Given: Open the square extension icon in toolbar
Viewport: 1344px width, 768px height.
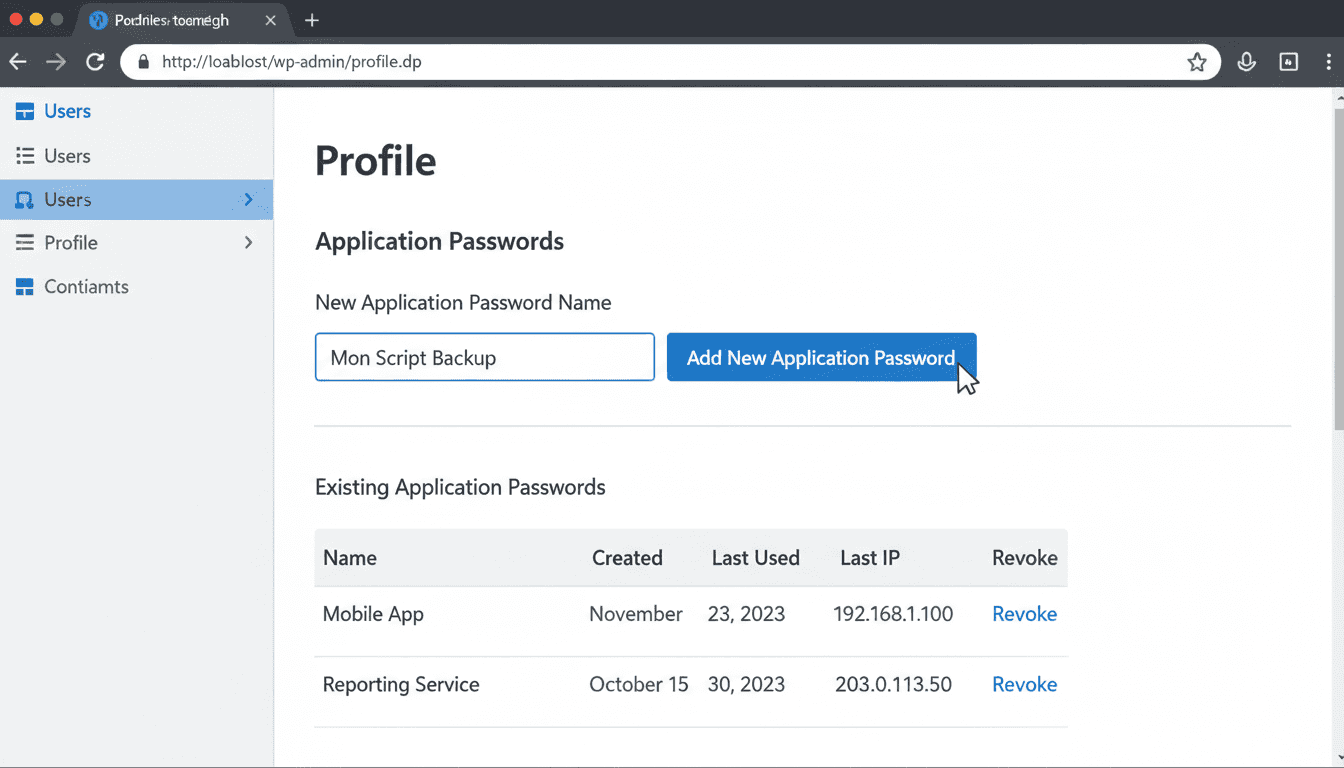Looking at the screenshot, I should (x=1289, y=62).
